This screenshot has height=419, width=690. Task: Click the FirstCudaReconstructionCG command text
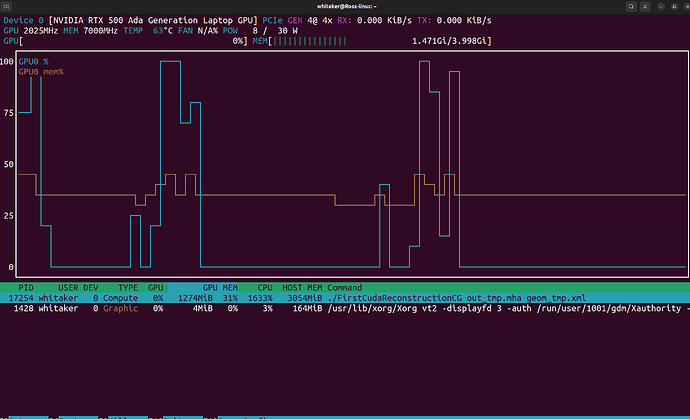click(396, 298)
